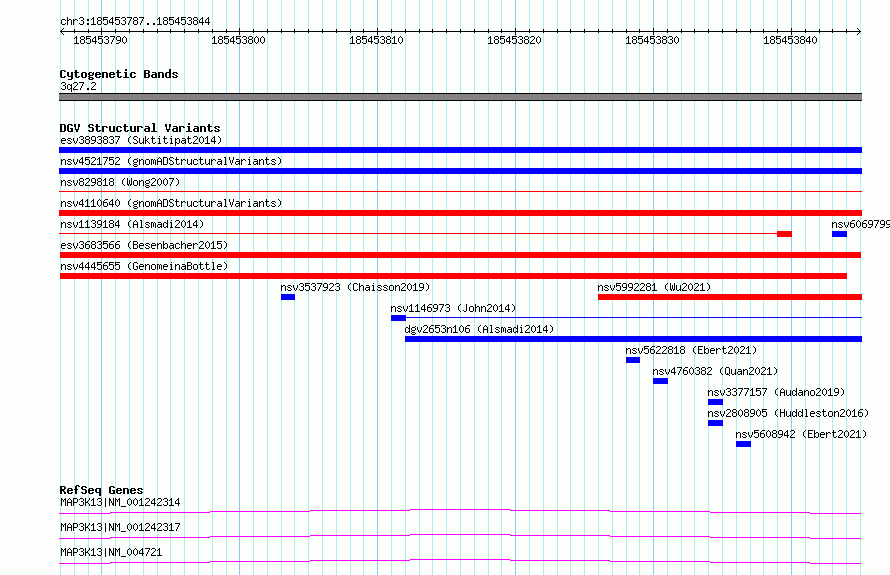Screen dimensions: 890x575
Task: Click ruler position 185453830
Action: [652, 40]
